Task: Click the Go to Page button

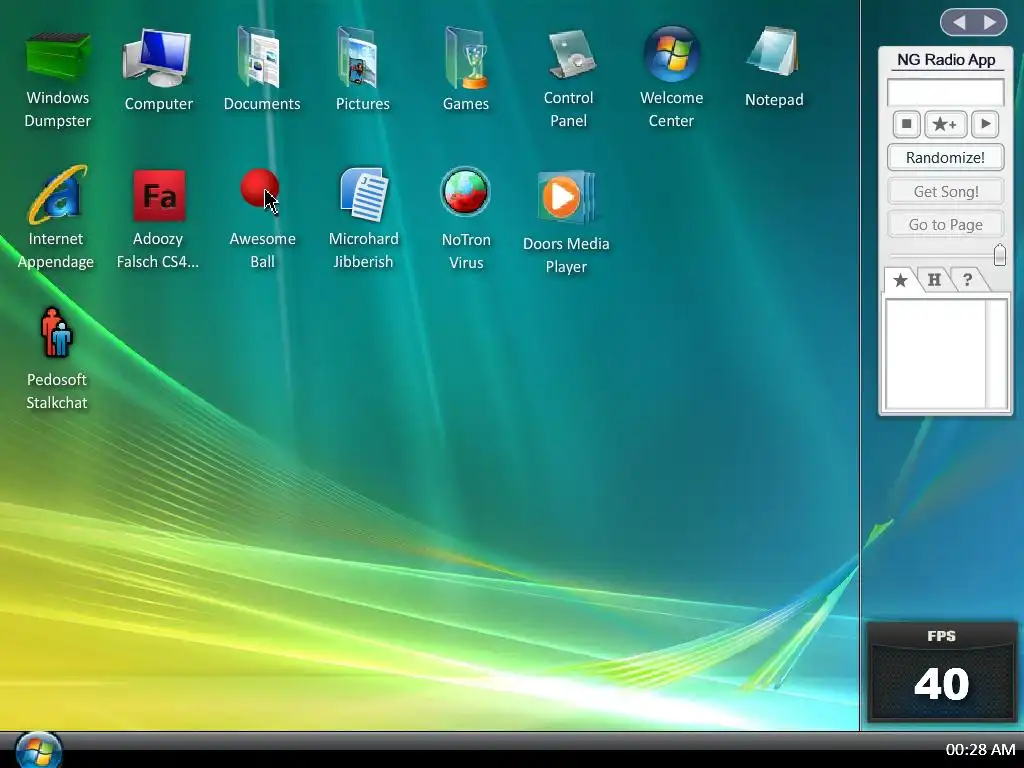Action: point(945,225)
